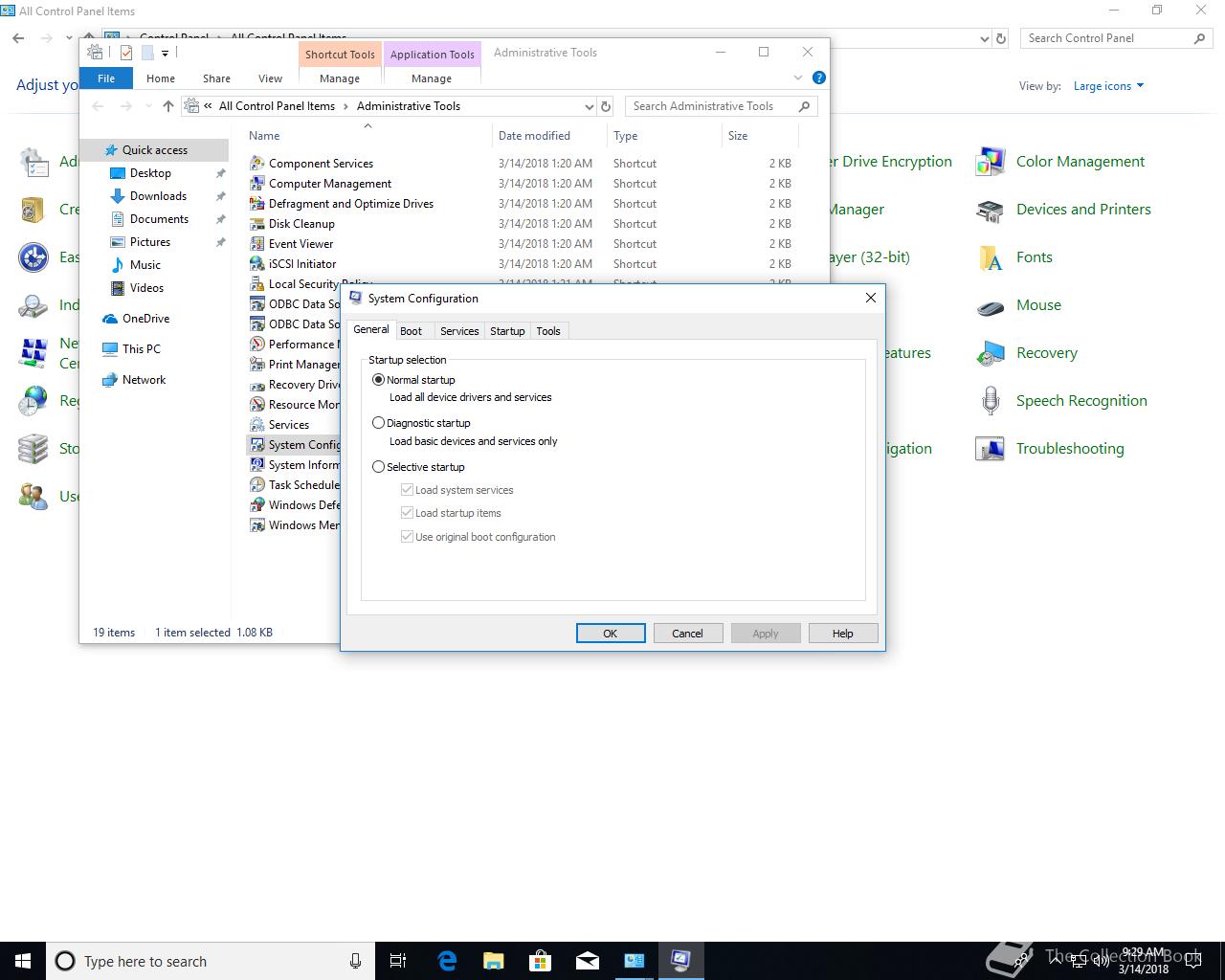Select Quick access in navigation pane
Image resolution: width=1225 pixels, height=980 pixels.
pyautogui.click(x=154, y=150)
